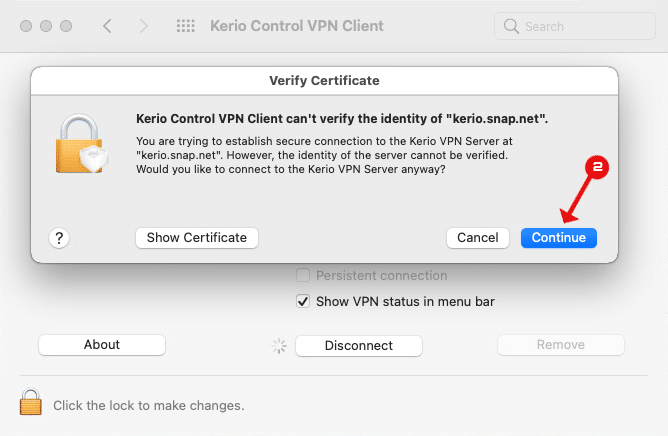Open the About button
668x436 pixels.
click(x=102, y=344)
